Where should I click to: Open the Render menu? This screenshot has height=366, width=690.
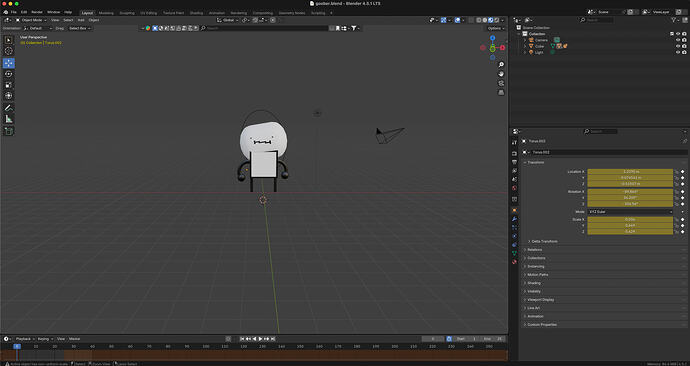(x=37, y=12)
